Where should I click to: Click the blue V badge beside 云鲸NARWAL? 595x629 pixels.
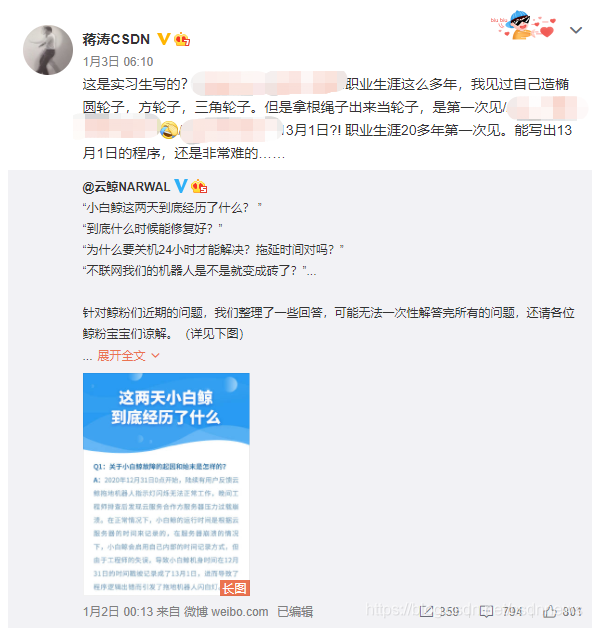[x=181, y=186]
